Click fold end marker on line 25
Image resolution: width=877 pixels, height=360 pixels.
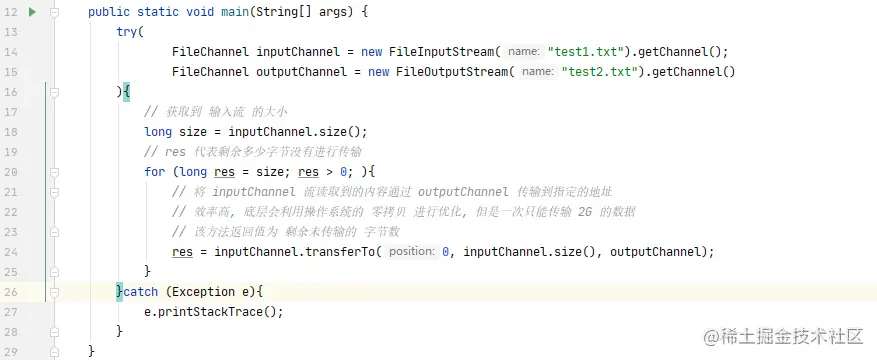coord(54,272)
